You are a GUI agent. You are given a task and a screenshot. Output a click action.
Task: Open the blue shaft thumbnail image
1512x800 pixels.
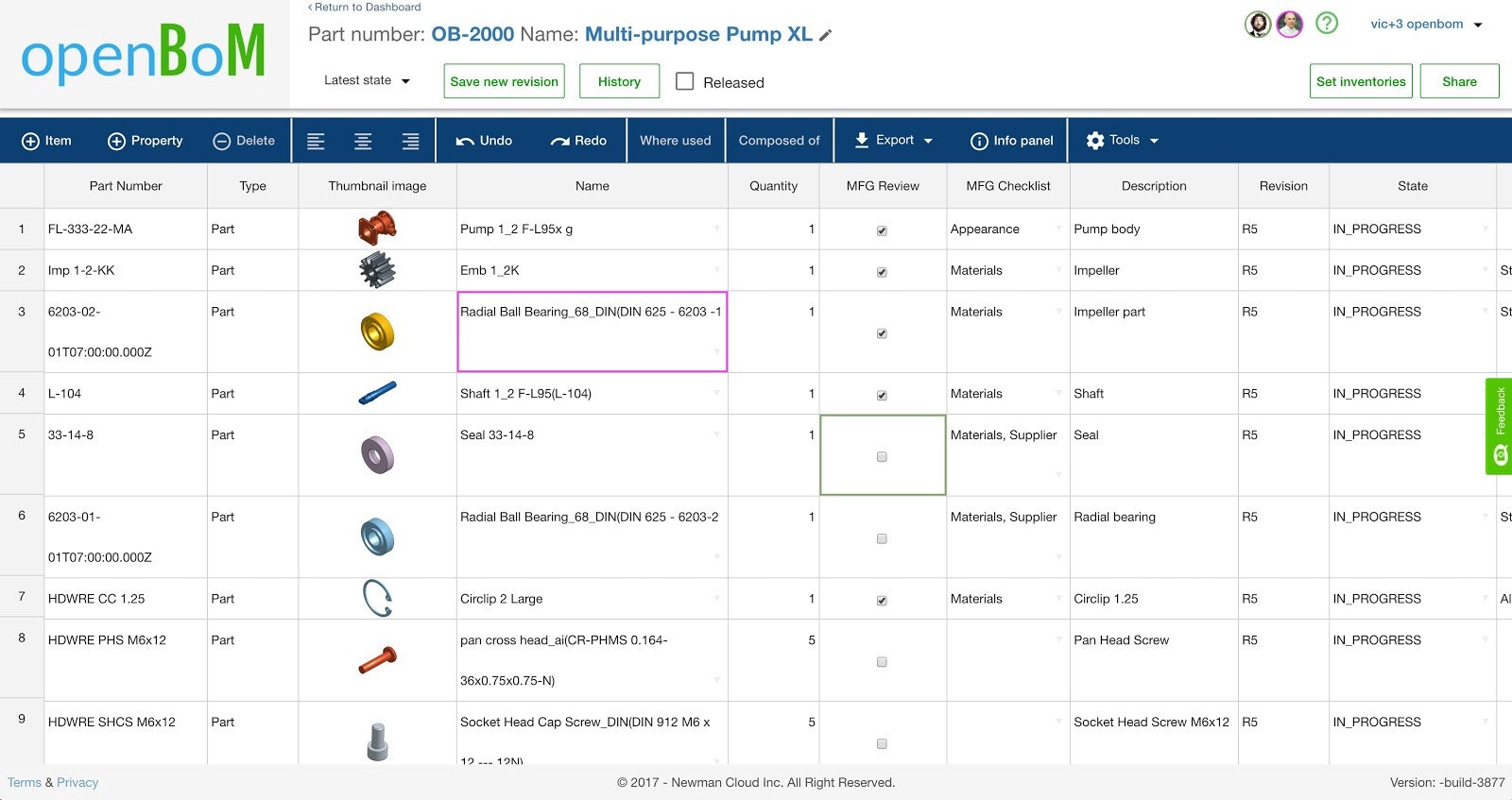377,393
